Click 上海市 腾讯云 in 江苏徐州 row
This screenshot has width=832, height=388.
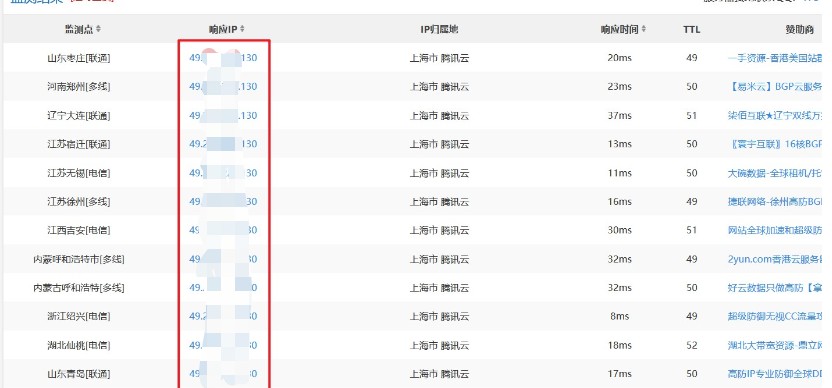point(439,201)
